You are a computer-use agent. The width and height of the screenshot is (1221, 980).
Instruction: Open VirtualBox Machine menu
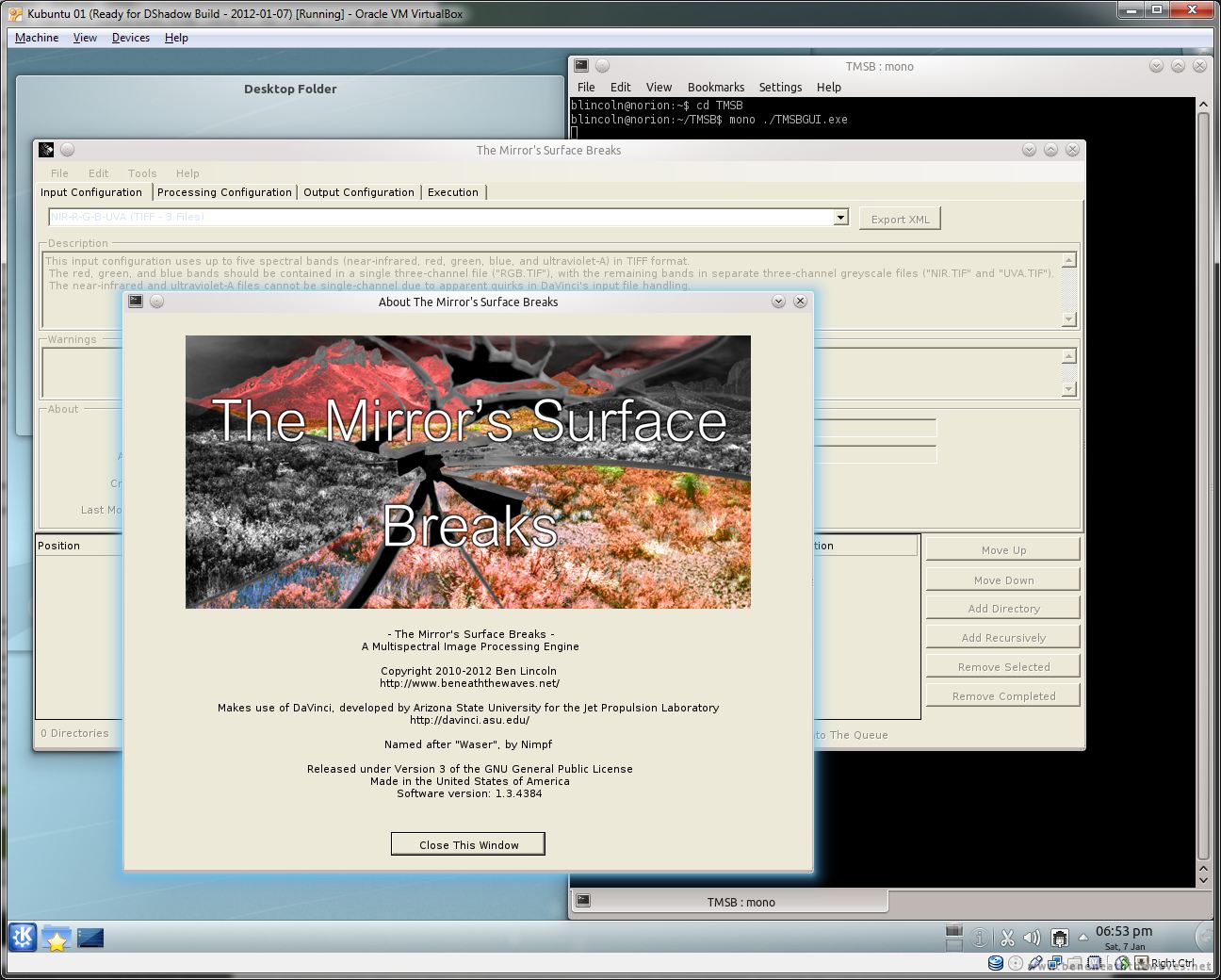(x=37, y=38)
